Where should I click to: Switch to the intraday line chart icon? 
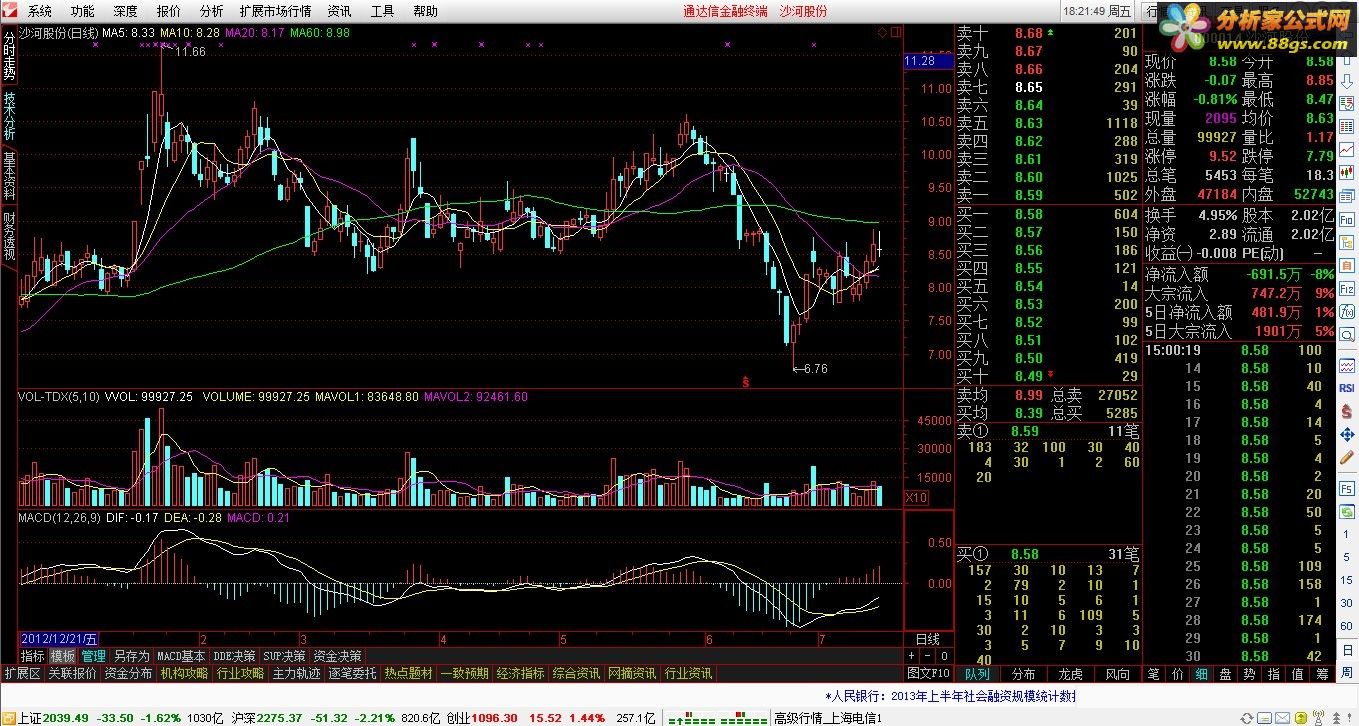tap(1347, 149)
